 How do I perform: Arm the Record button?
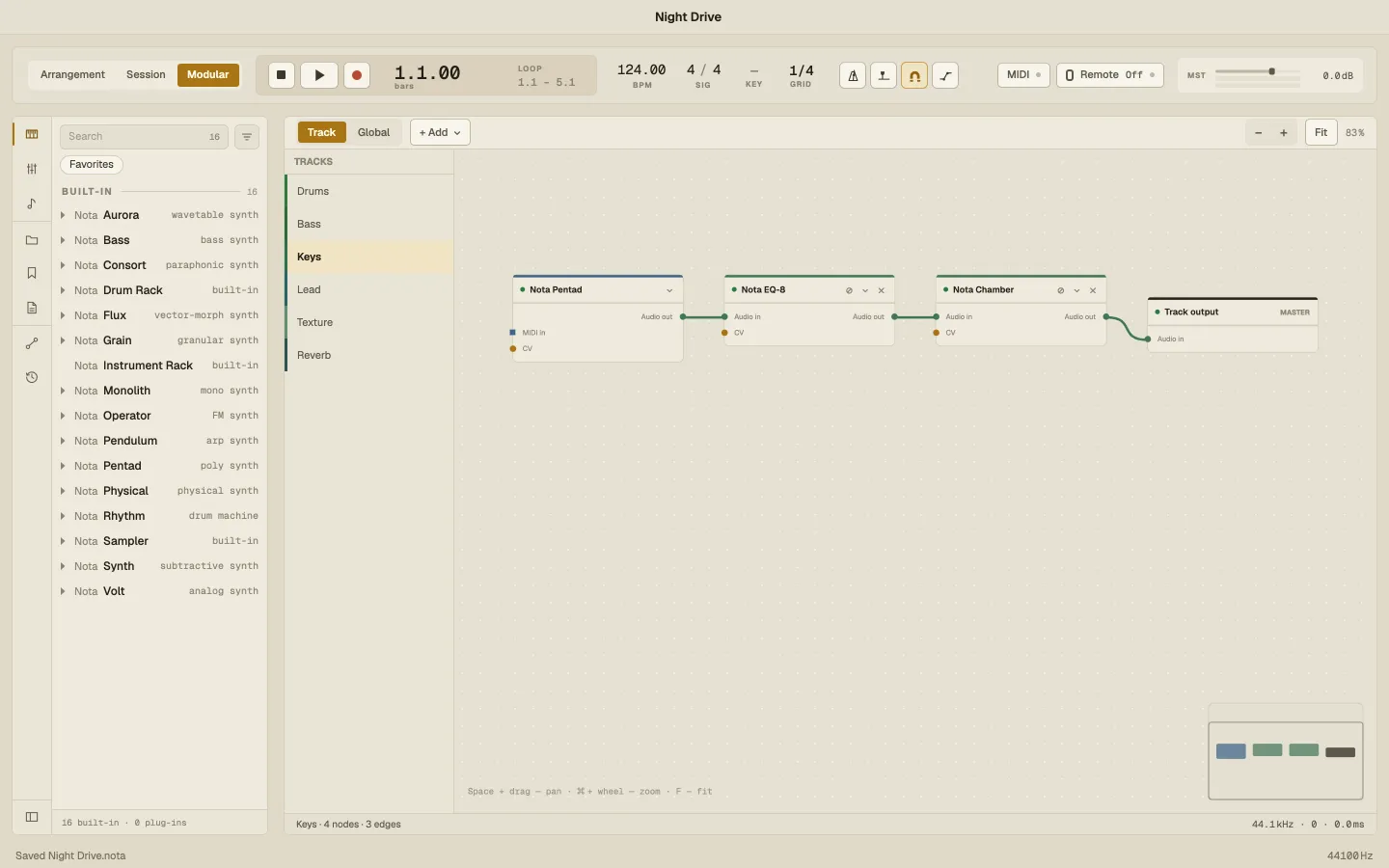coord(357,75)
